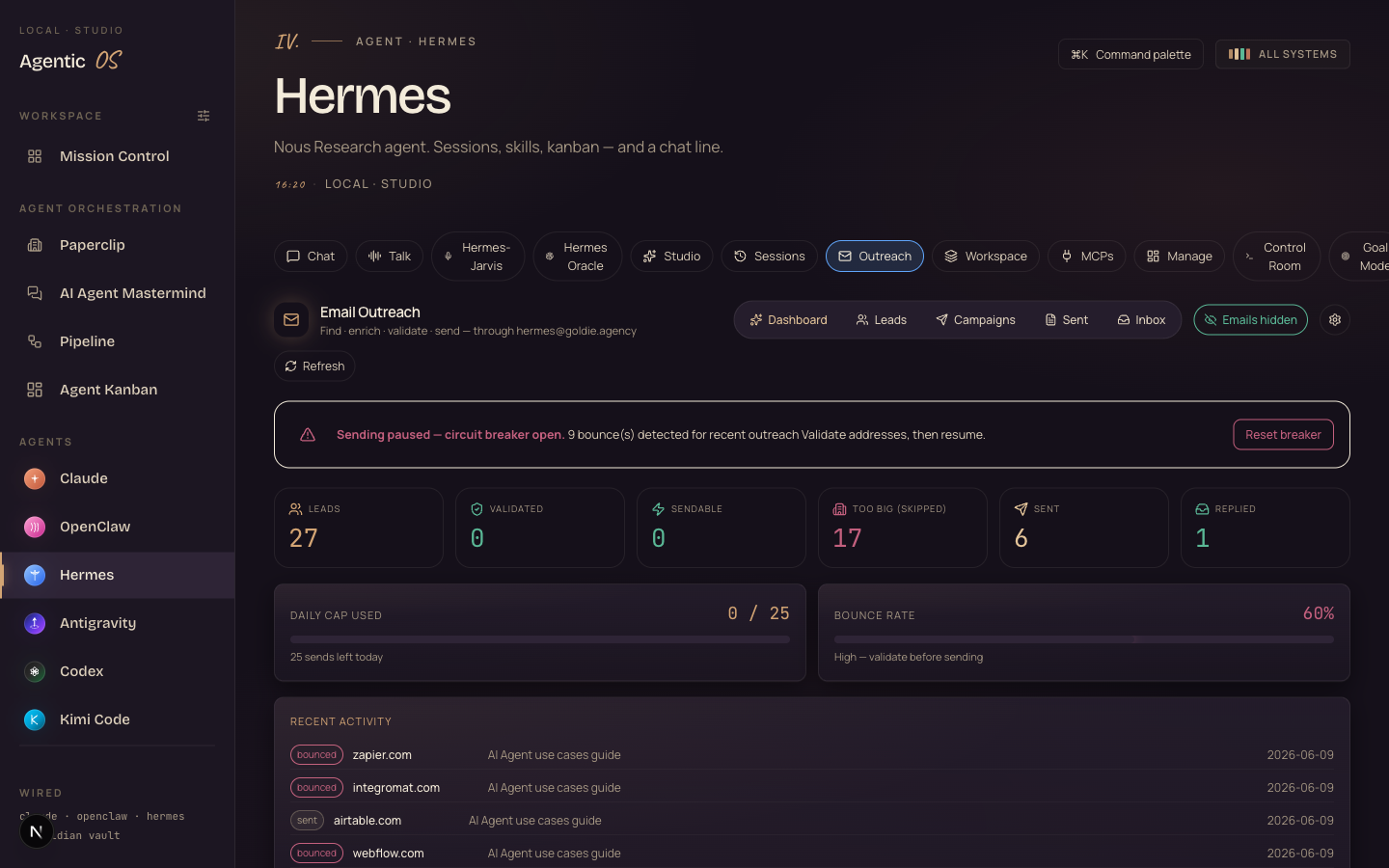Open the Control Room tab
Image resolution: width=1389 pixels, height=868 pixels.
[x=1276, y=257]
